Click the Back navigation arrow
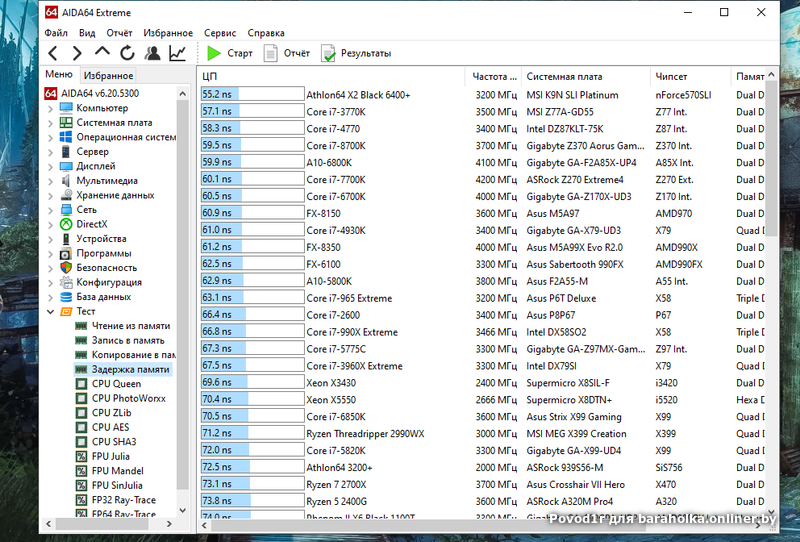The height and width of the screenshot is (542, 800). (52, 53)
